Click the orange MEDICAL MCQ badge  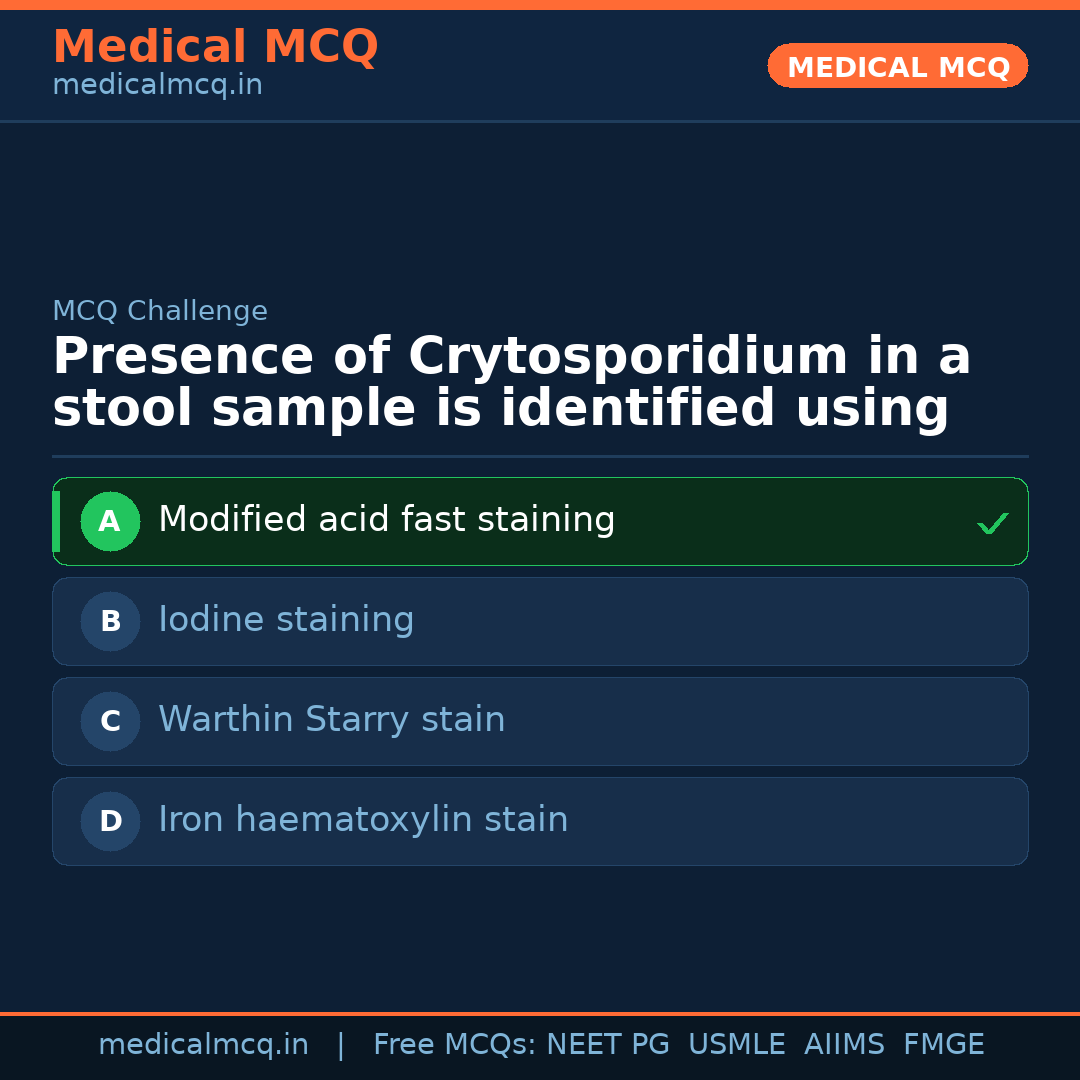coord(897,66)
